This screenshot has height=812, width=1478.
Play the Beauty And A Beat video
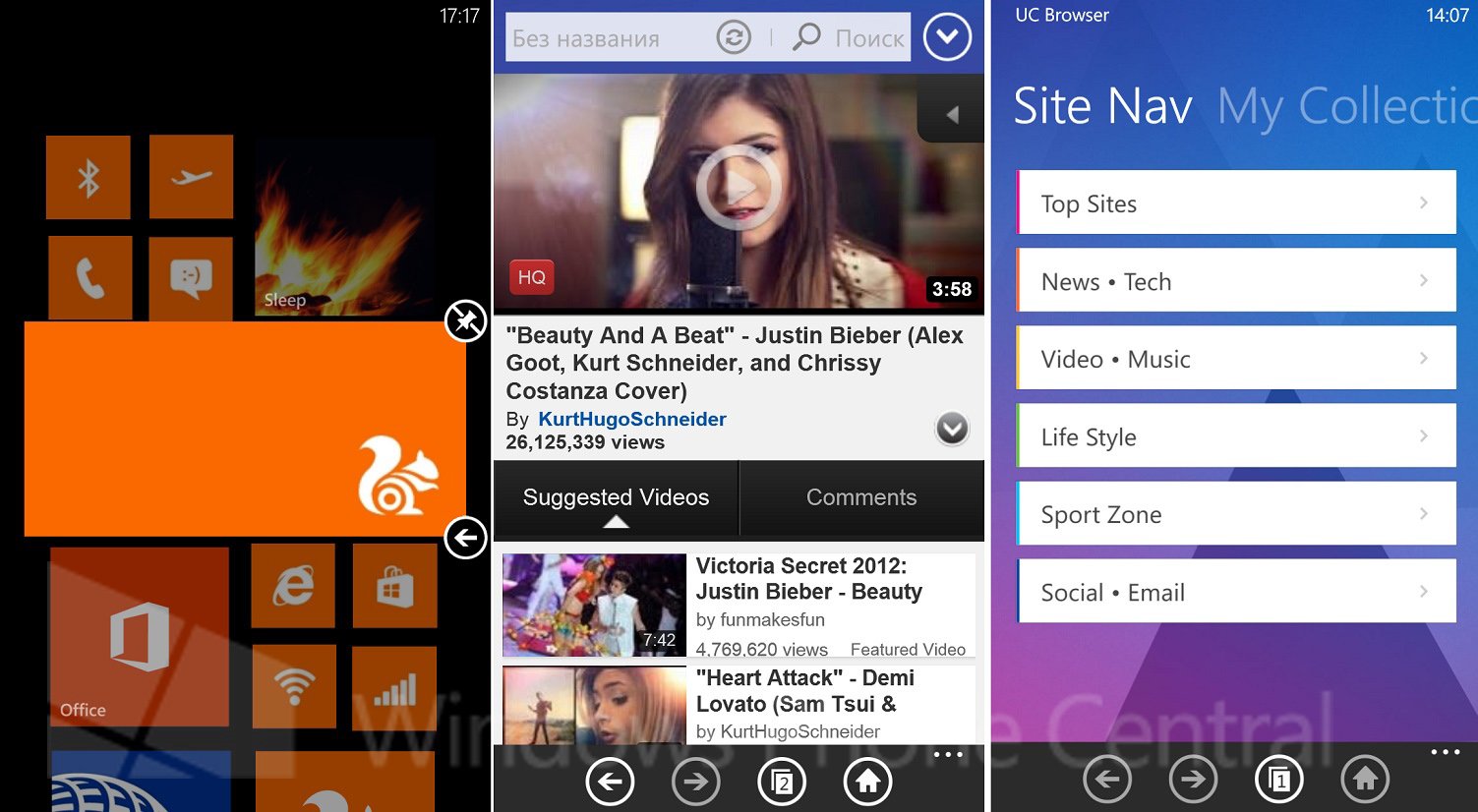pos(739,187)
